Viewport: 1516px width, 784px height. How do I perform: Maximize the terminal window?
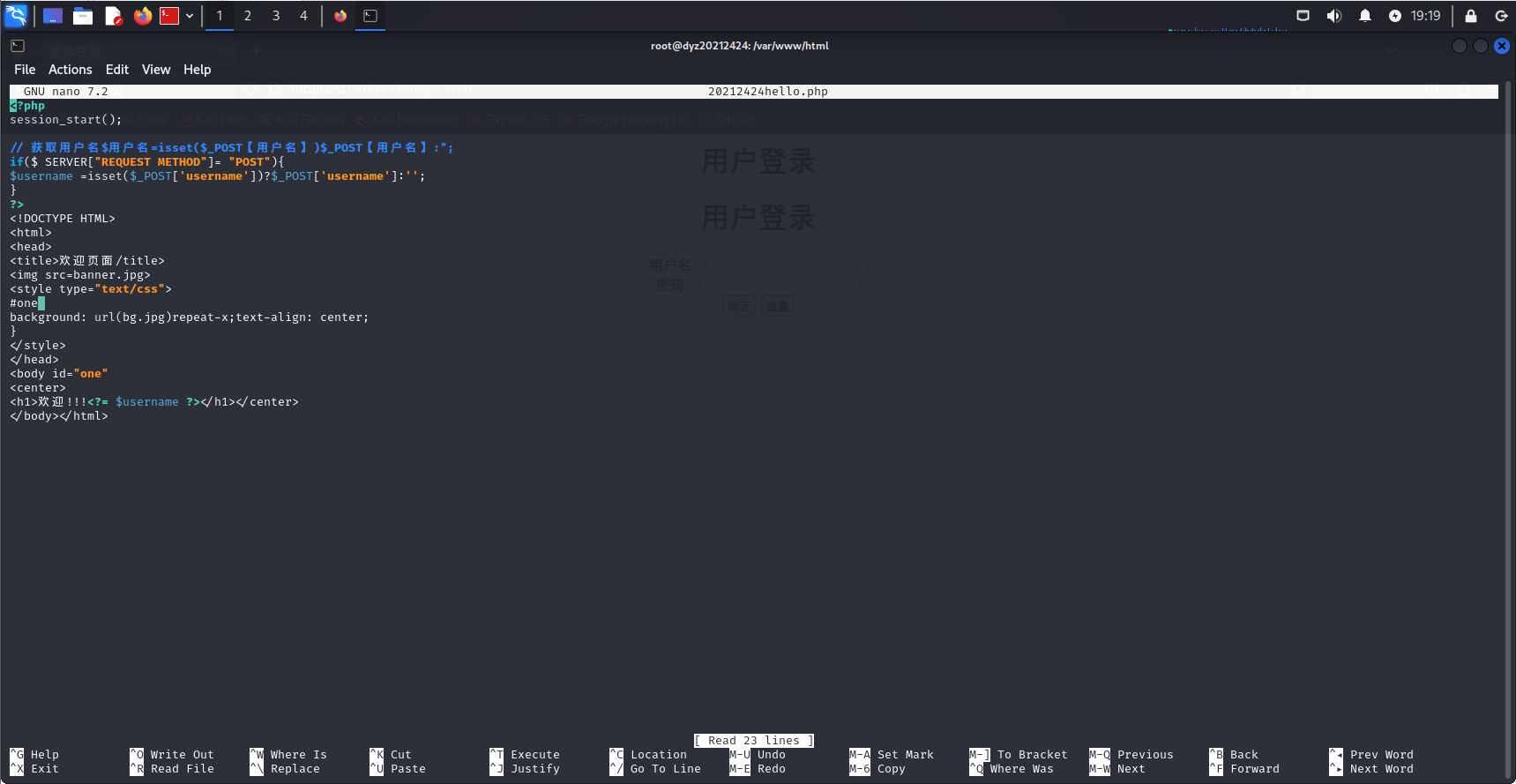(1481, 46)
